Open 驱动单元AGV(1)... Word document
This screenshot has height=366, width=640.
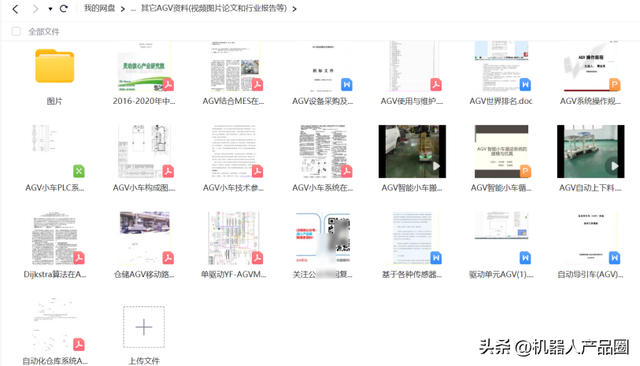point(502,238)
